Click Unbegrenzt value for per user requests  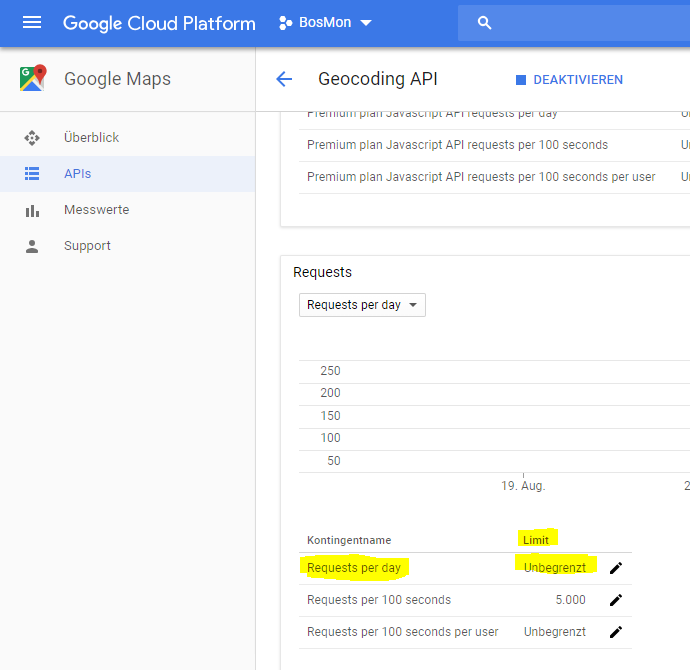[554, 632]
